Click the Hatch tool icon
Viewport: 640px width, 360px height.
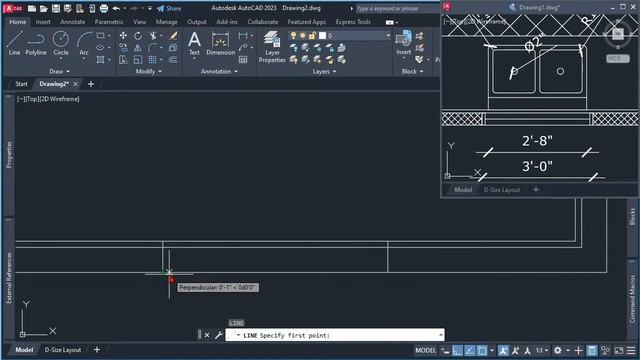coord(100,60)
